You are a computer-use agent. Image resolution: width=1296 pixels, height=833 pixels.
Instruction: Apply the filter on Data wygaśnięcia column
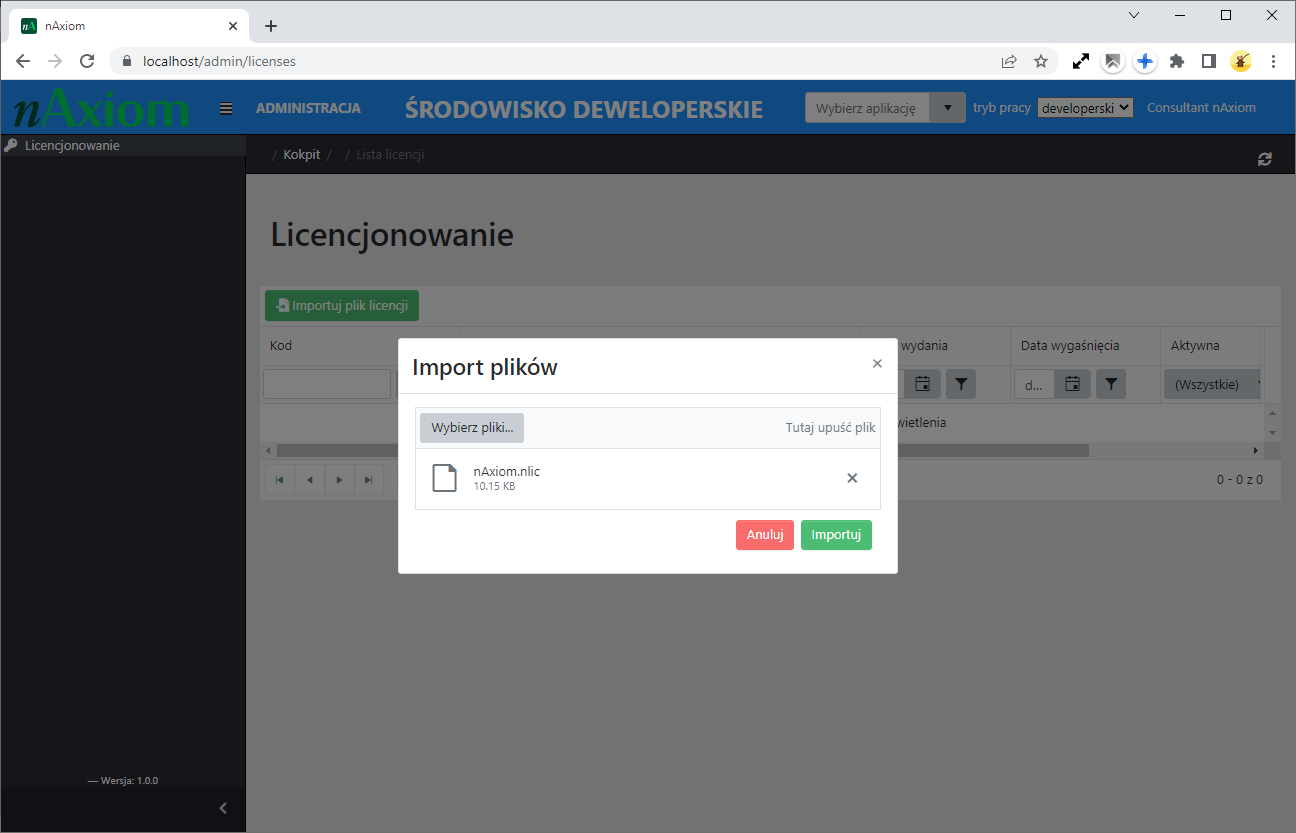pyautogui.click(x=1111, y=383)
